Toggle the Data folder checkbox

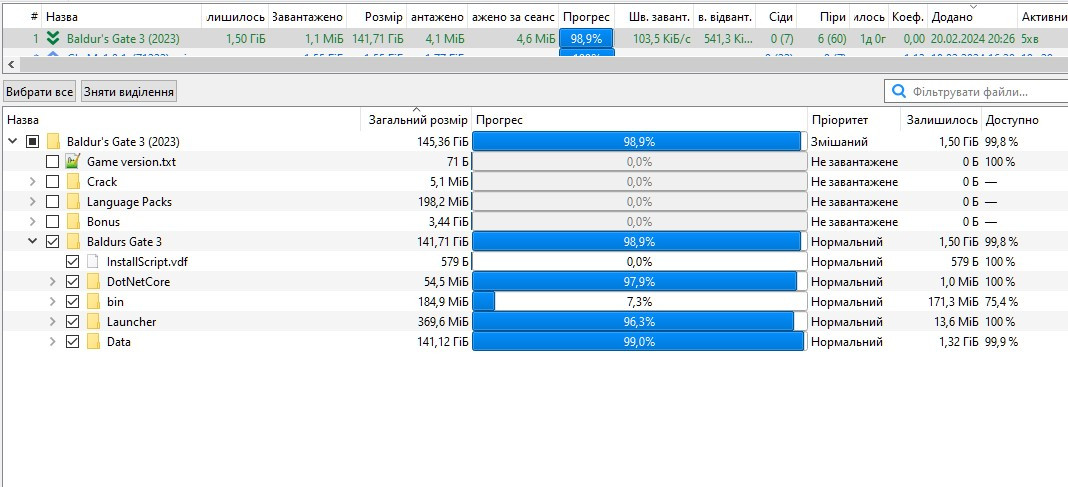[73, 342]
